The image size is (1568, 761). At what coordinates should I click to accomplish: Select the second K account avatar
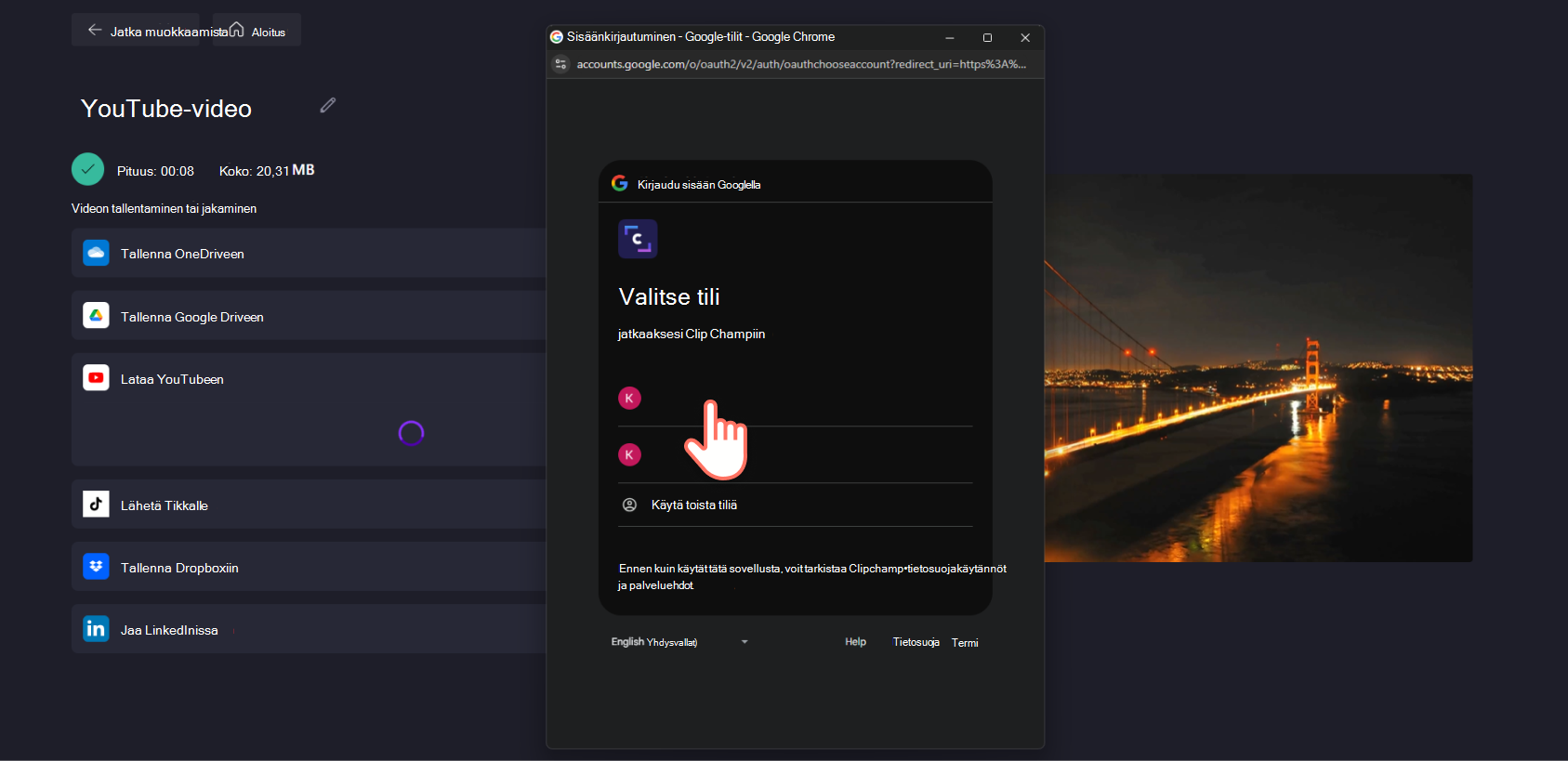629,454
